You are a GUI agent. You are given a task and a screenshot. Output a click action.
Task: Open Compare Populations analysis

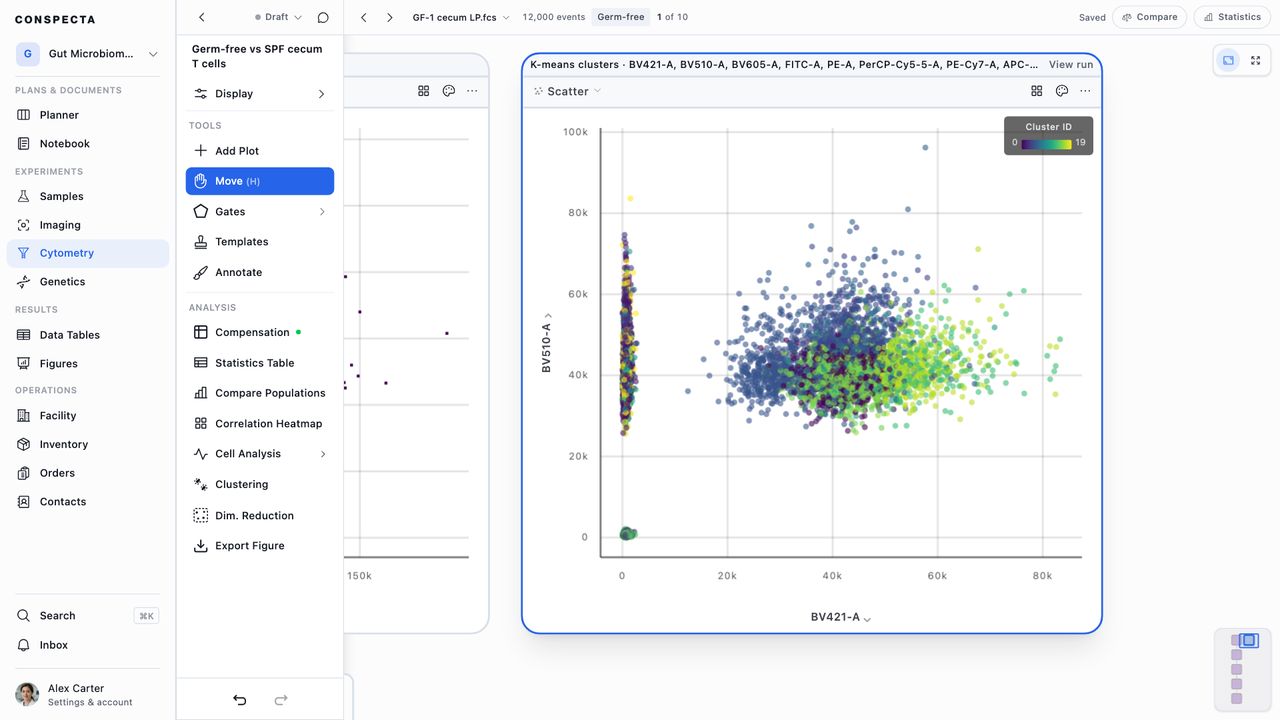tap(260, 393)
